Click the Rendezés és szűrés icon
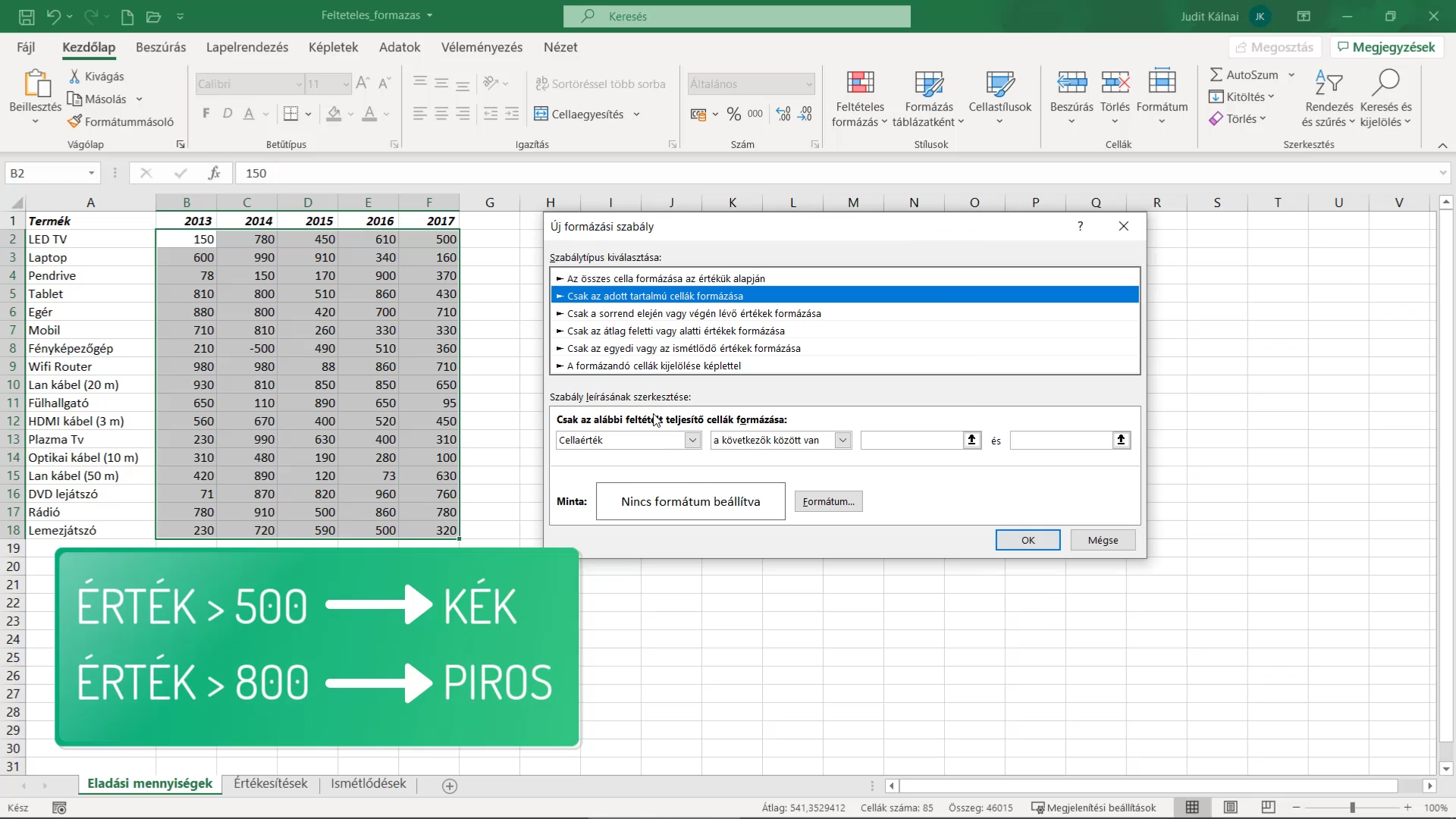The height and width of the screenshot is (819, 1456). pos(1329,82)
